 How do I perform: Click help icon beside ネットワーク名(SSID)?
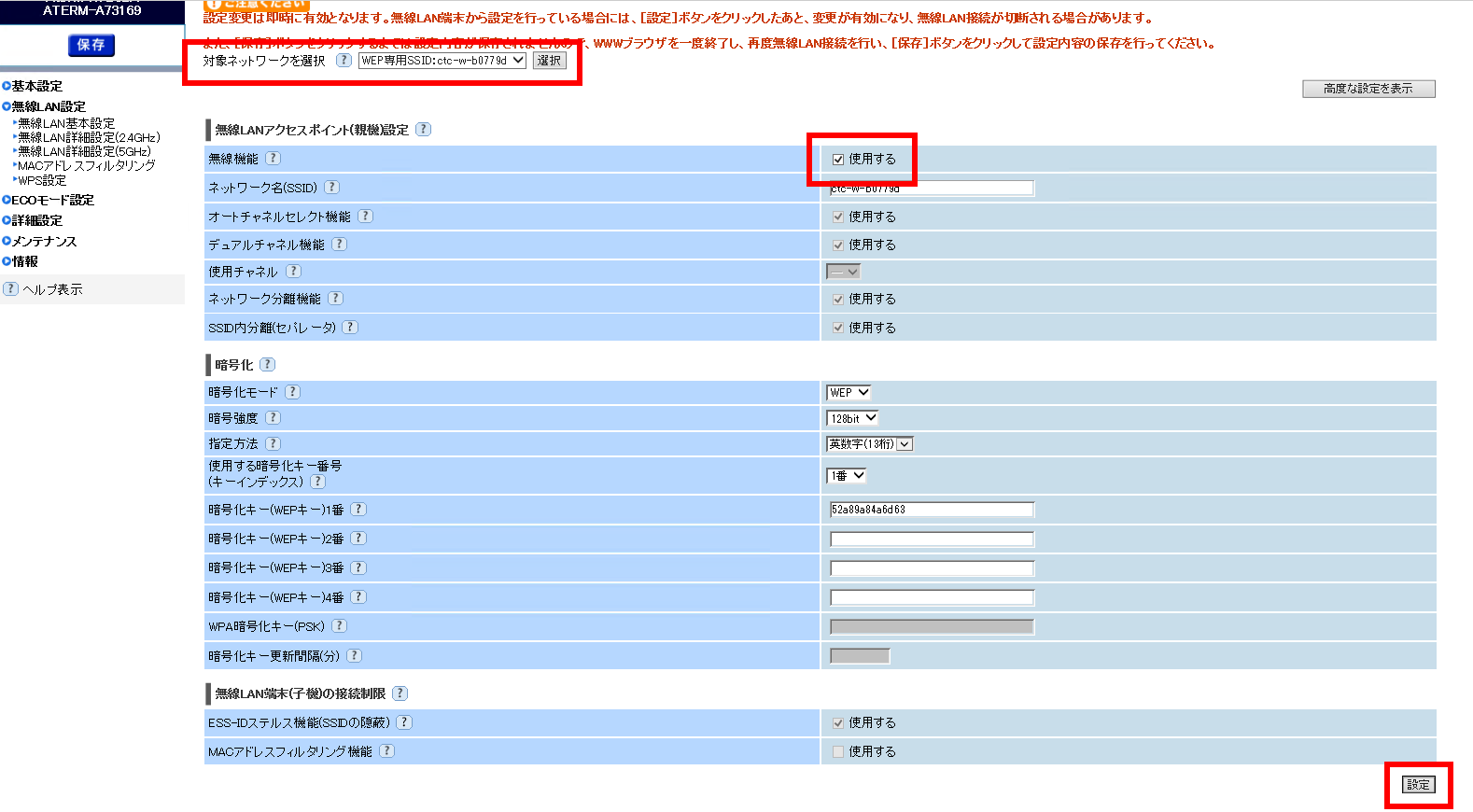click(x=331, y=188)
